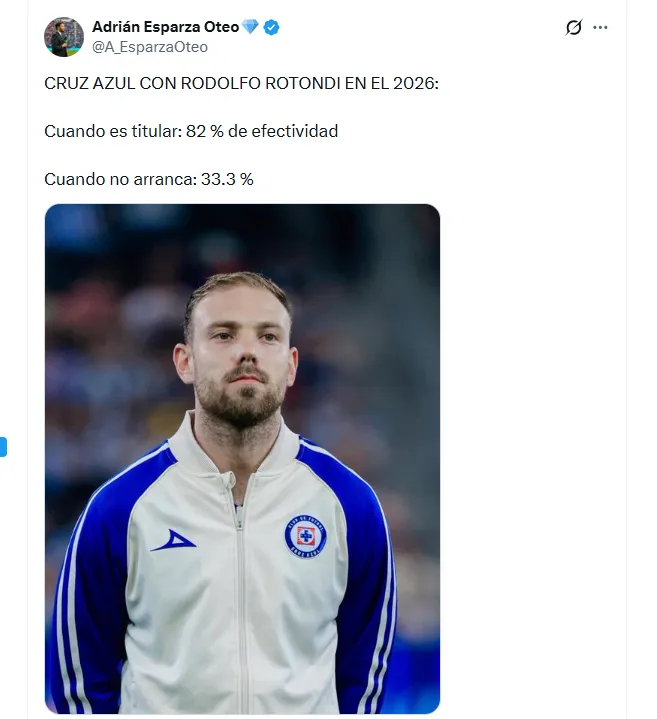Click the brand logo on jacket's chest

coord(173,541)
